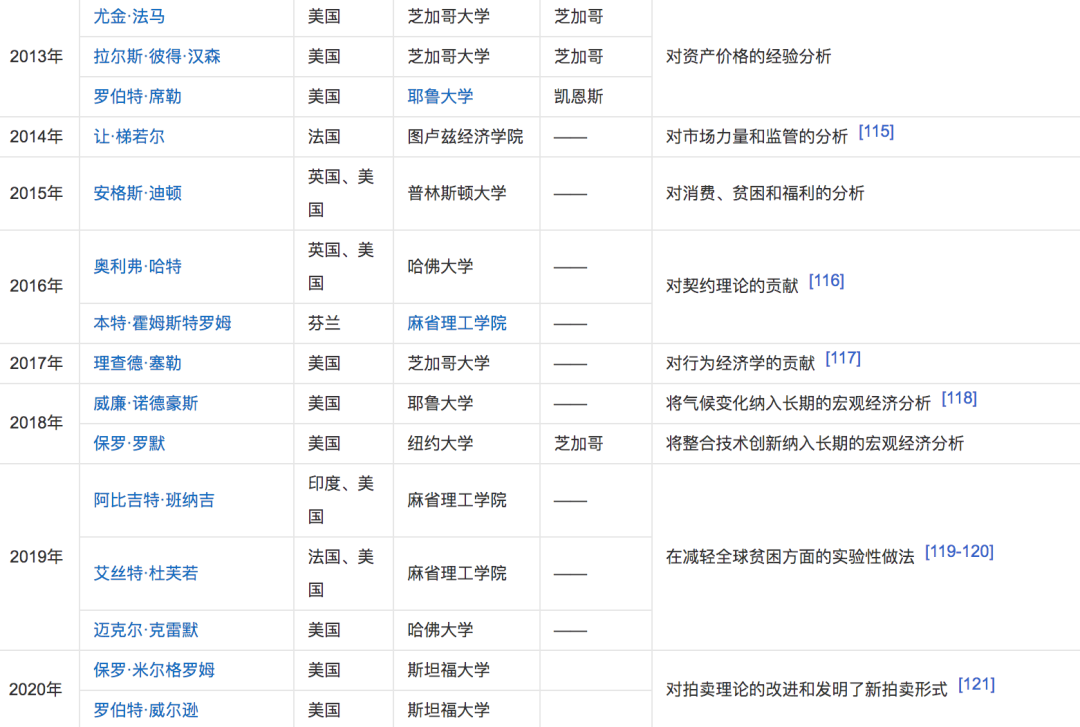The height and width of the screenshot is (727, 1080).
Task: Click the 图卢兹经济学院 cell
Action: click(465, 136)
